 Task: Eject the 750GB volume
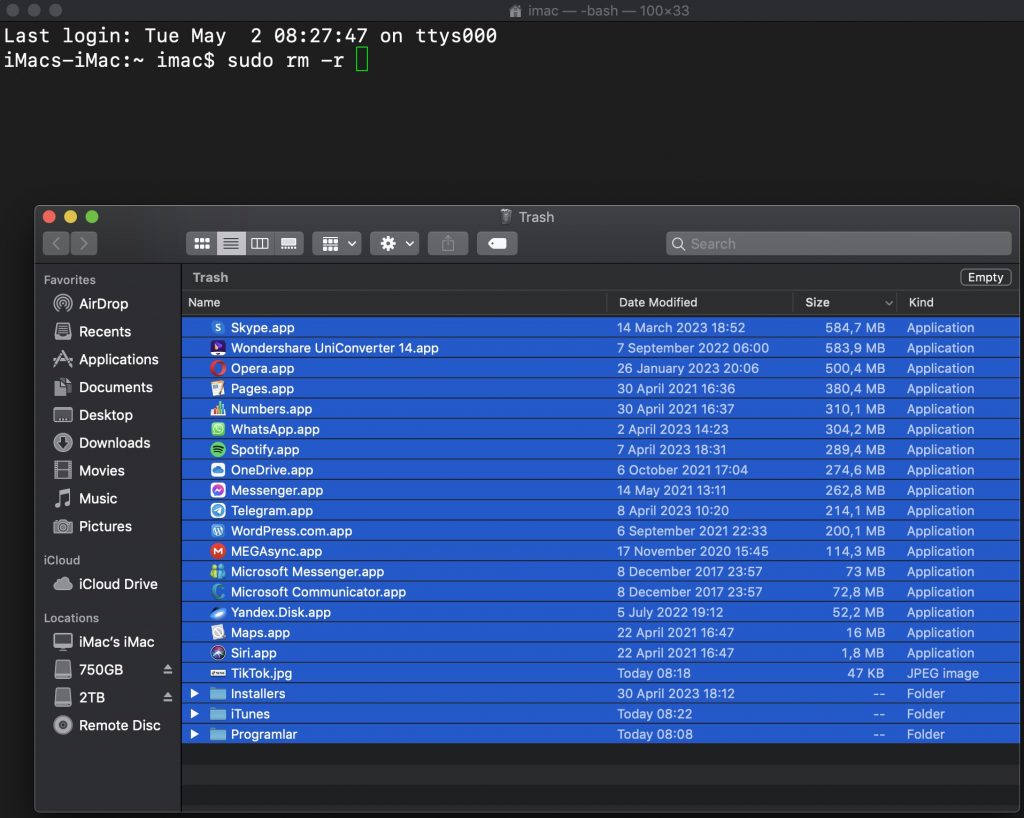coord(168,670)
